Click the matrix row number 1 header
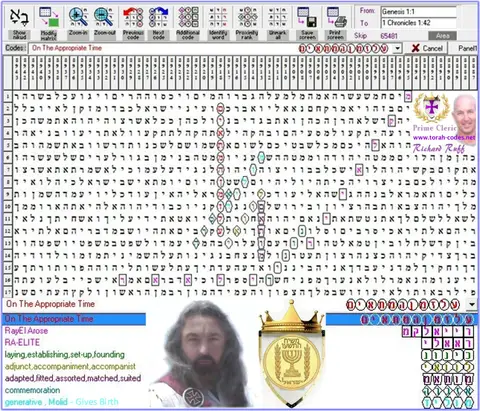480x411 pixels. 8,97
